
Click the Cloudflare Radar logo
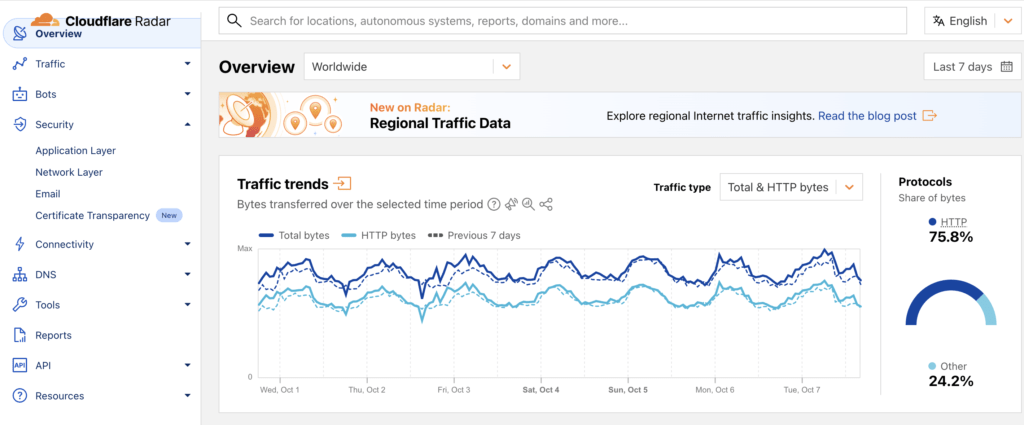pyautogui.click(x=98, y=20)
